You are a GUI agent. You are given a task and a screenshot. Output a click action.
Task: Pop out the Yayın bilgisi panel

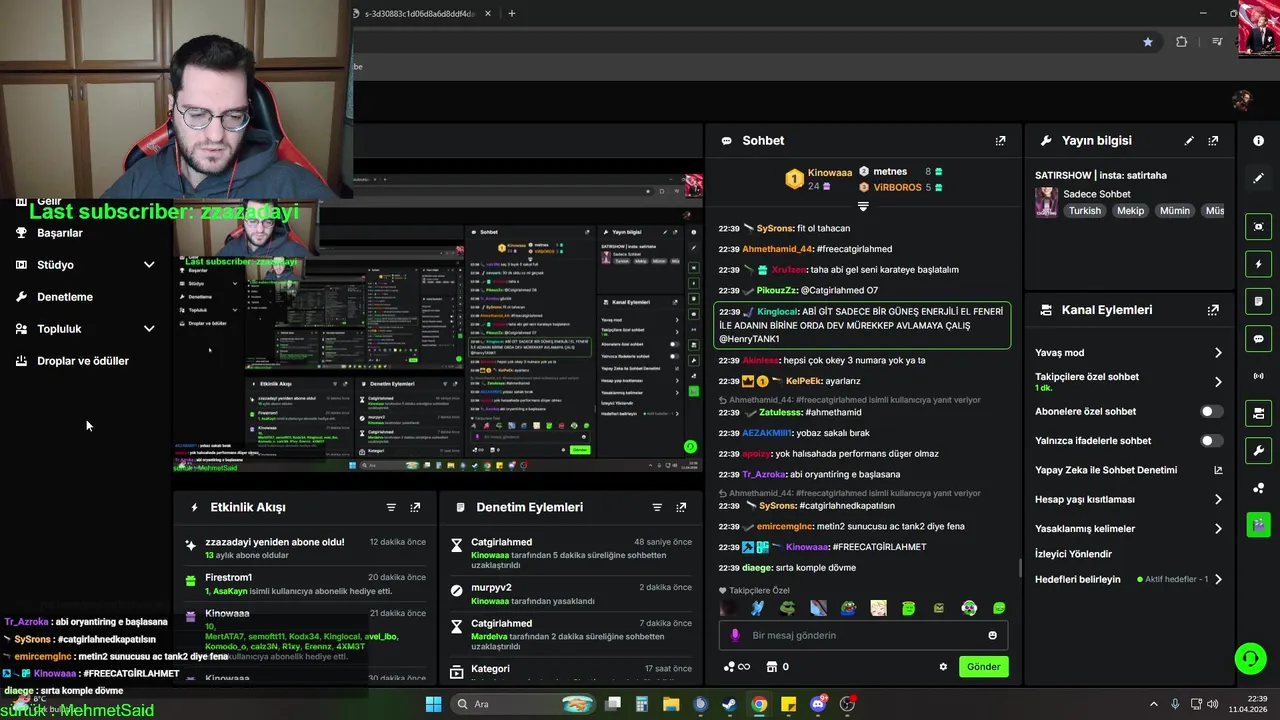click(x=1213, y=141)
